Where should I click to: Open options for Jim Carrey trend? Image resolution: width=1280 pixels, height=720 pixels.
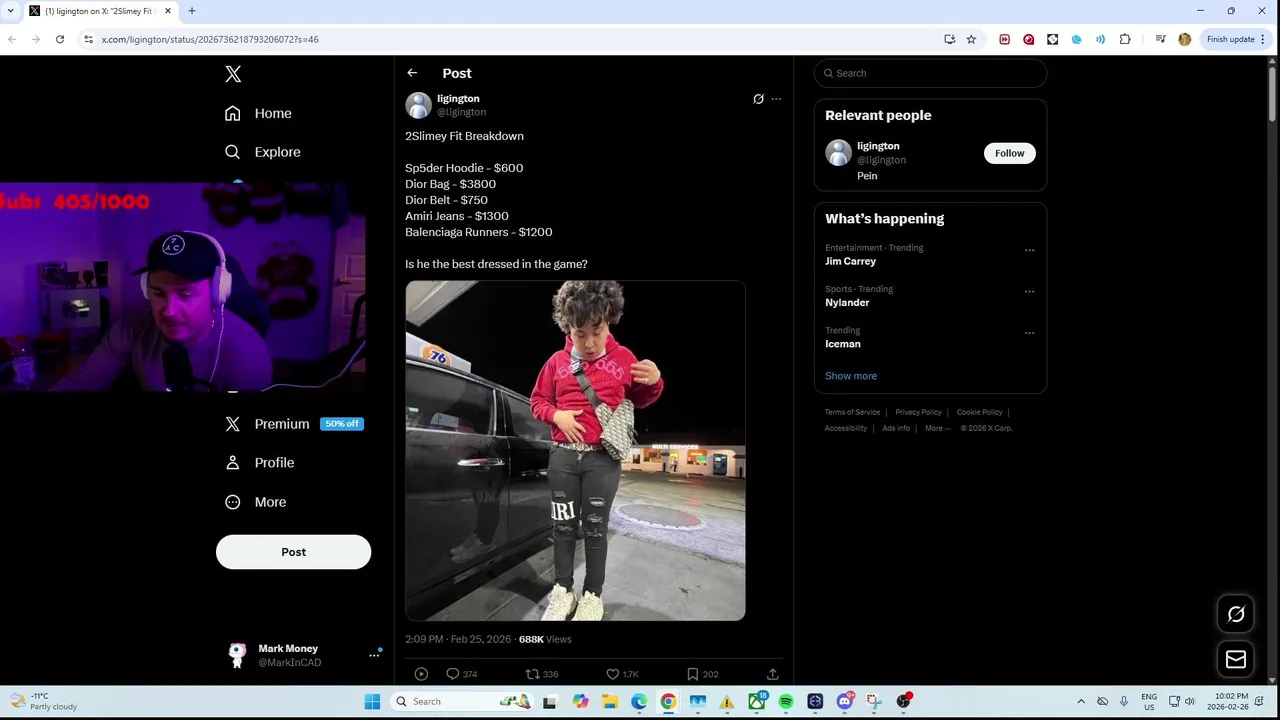point(1029,250)
